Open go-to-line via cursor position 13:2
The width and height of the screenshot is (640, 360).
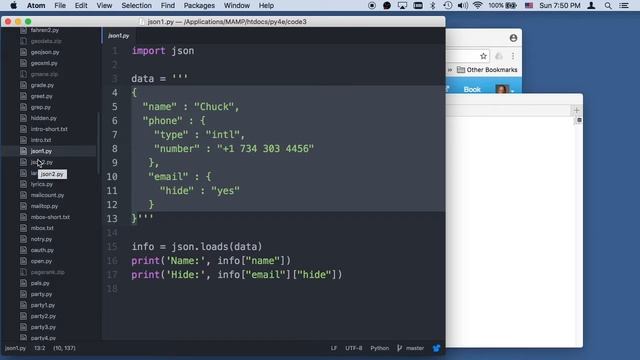click(40, 348)
